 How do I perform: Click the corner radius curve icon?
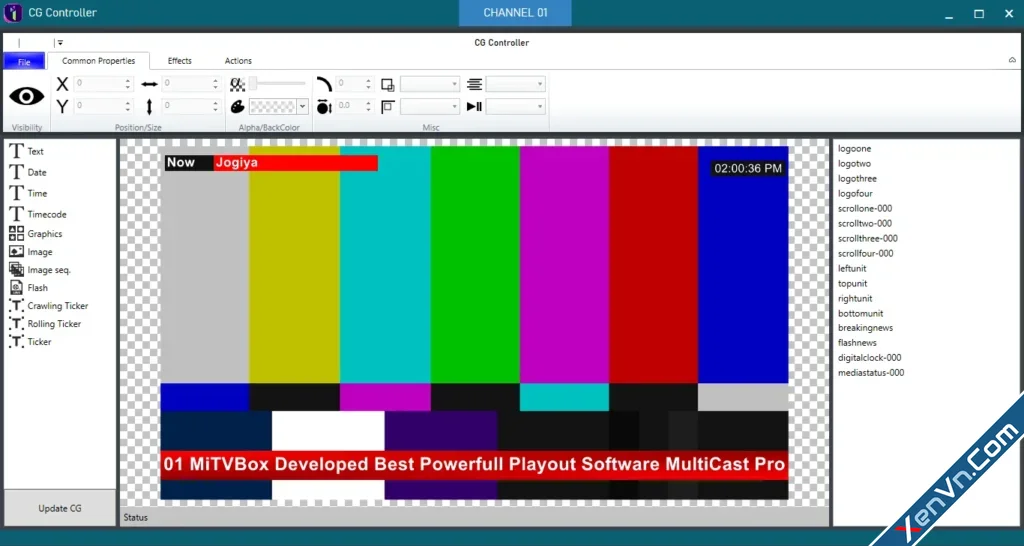[324, 84]
